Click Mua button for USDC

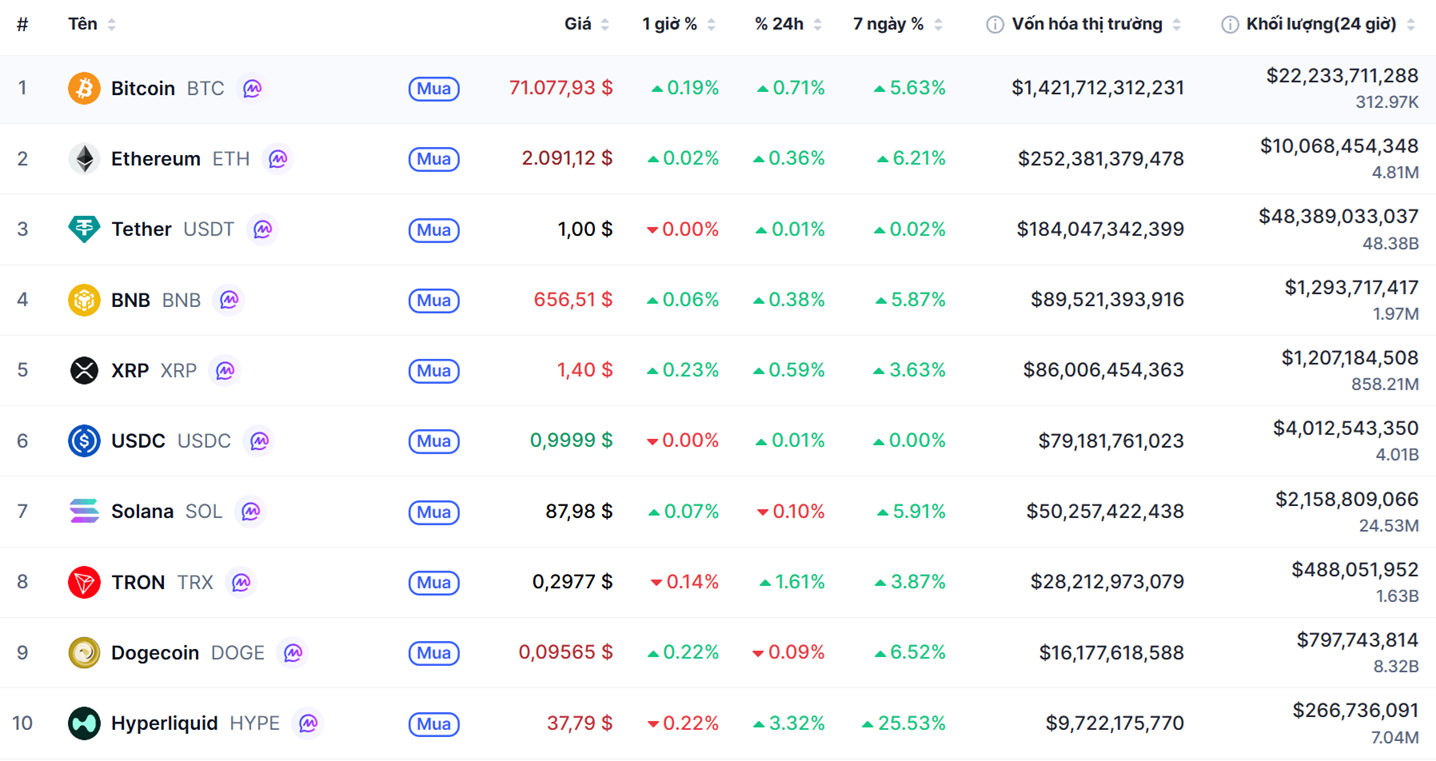coord(434,441)
